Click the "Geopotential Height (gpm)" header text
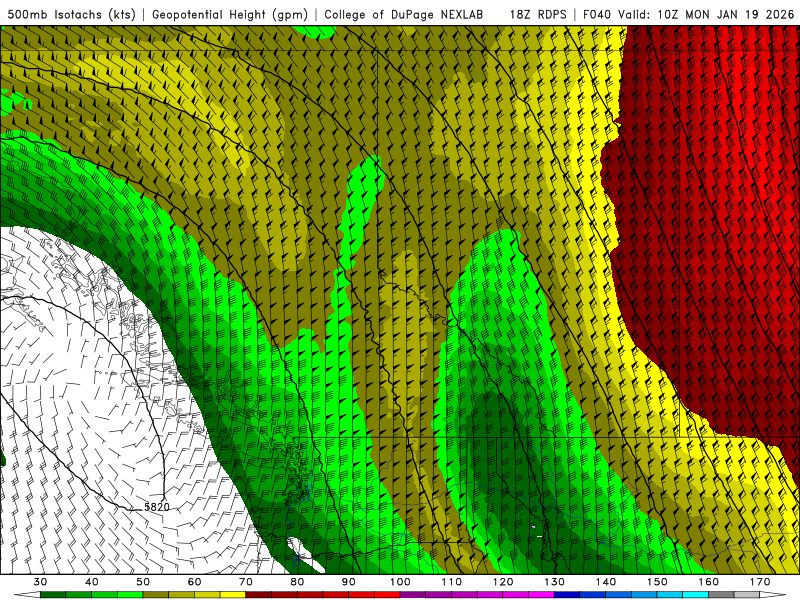Screen dimensions: 800x600 coord(230,15)
